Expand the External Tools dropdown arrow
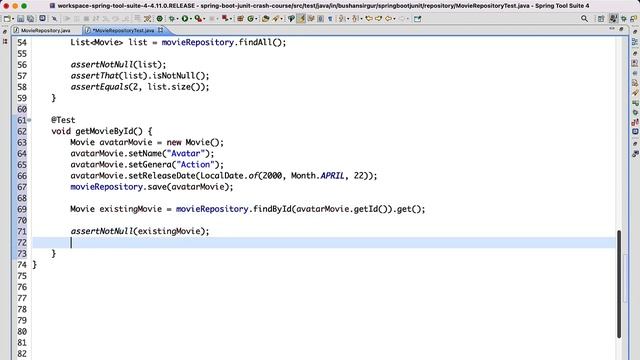The width and height of the screenshot is (640, 360). (x=204, y=19)
